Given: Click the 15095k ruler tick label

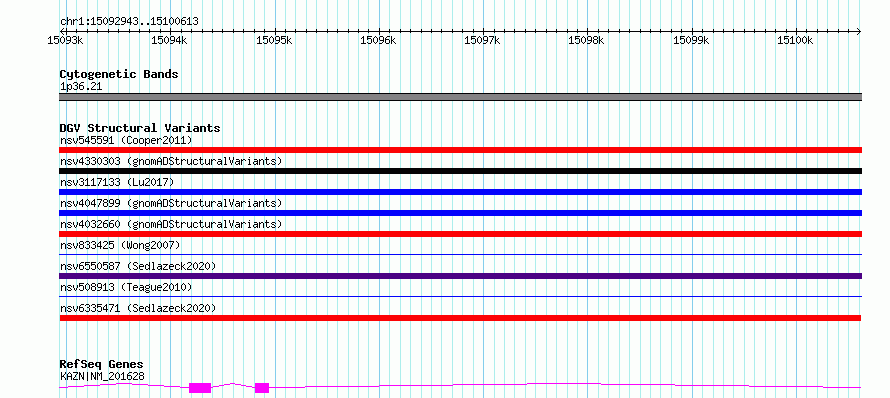Looking at the screenshot, I should point(274,40).
